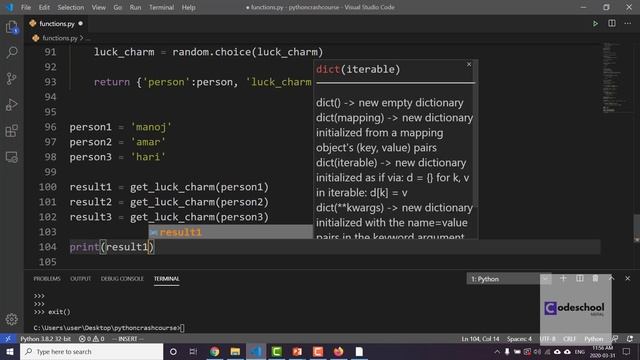Open the Remote Explorer view
The height and width of the screenshot is (360, 640).
coord(12,157)
